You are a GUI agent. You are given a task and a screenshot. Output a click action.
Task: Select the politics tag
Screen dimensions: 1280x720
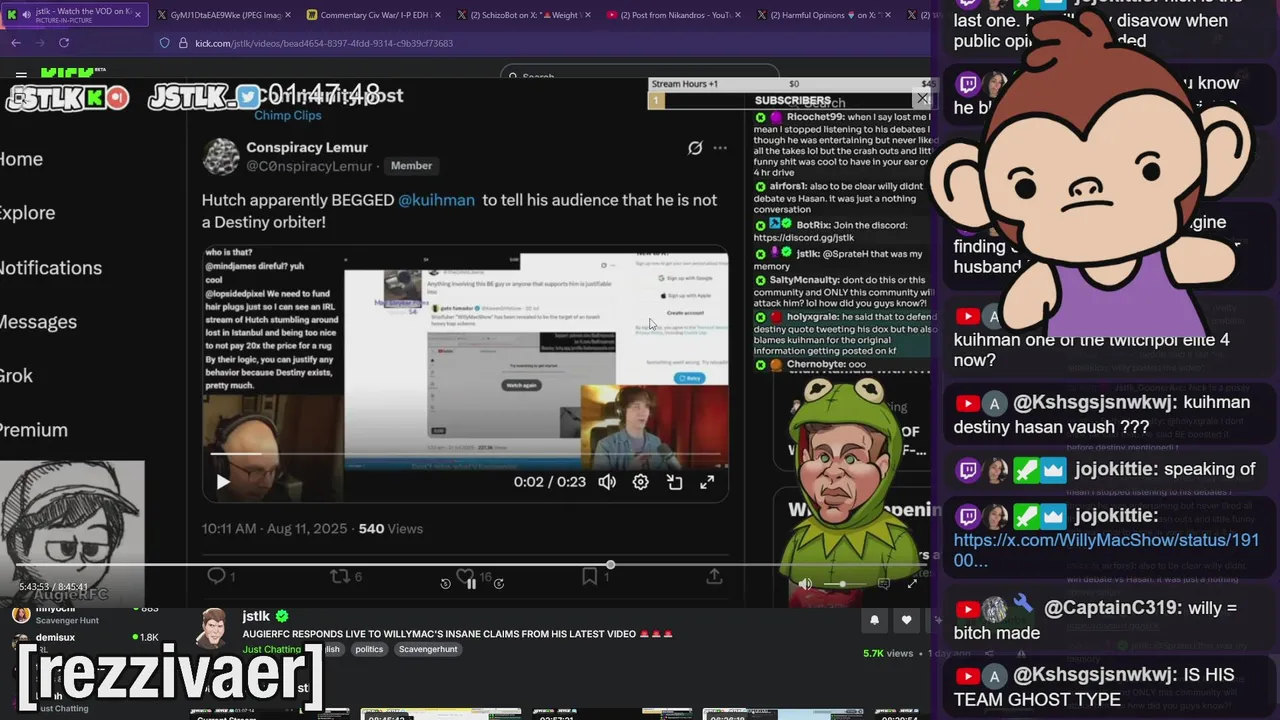coord(369,649)
